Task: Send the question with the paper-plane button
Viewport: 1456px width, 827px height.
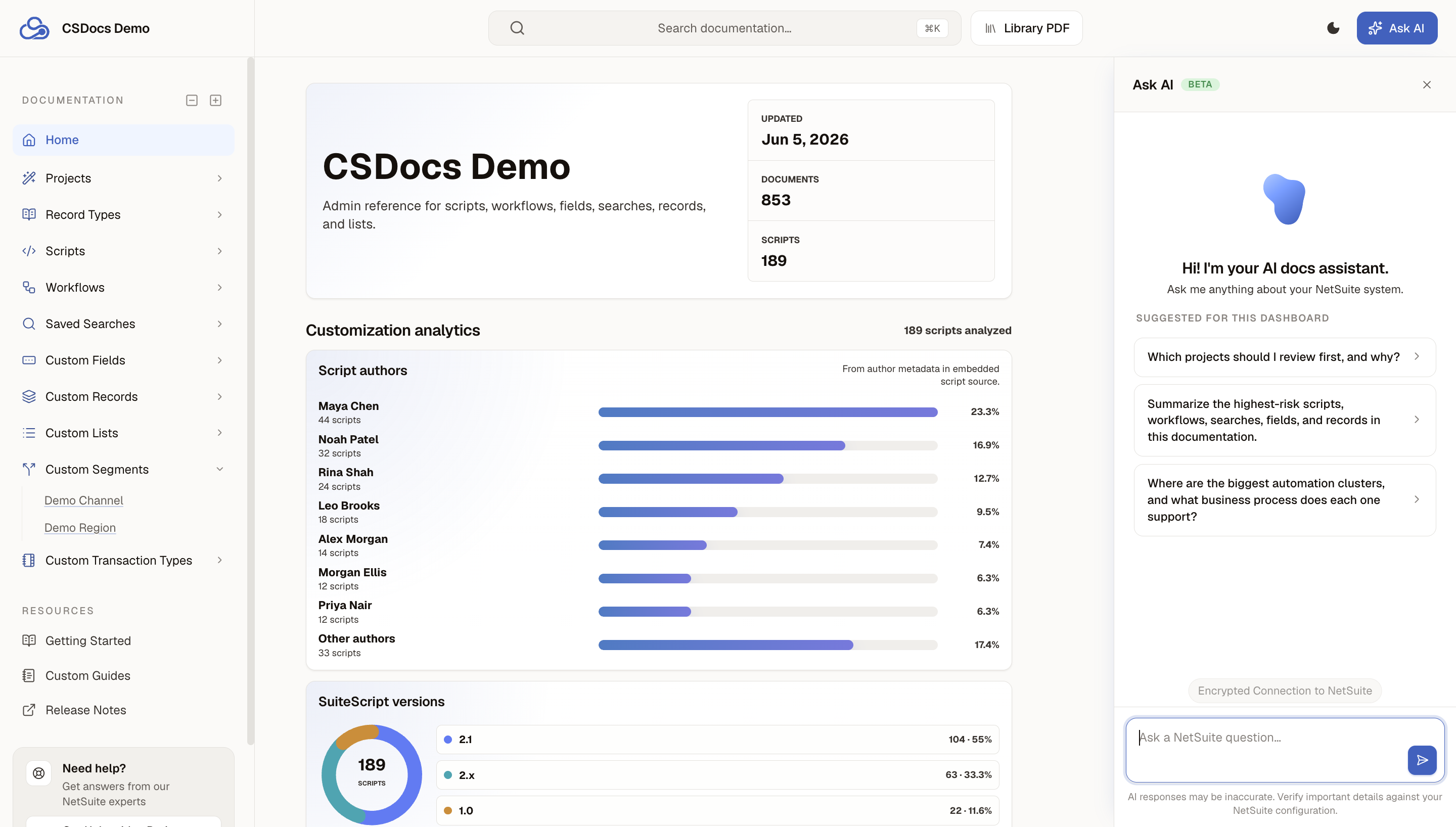Action: pos(1422,760)
